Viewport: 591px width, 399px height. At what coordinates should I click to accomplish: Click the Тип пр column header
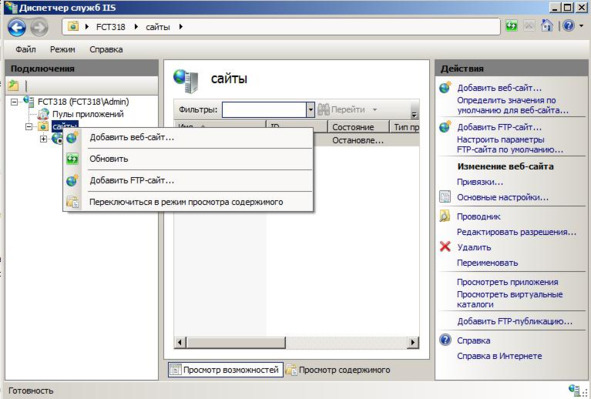coord(406,127)
